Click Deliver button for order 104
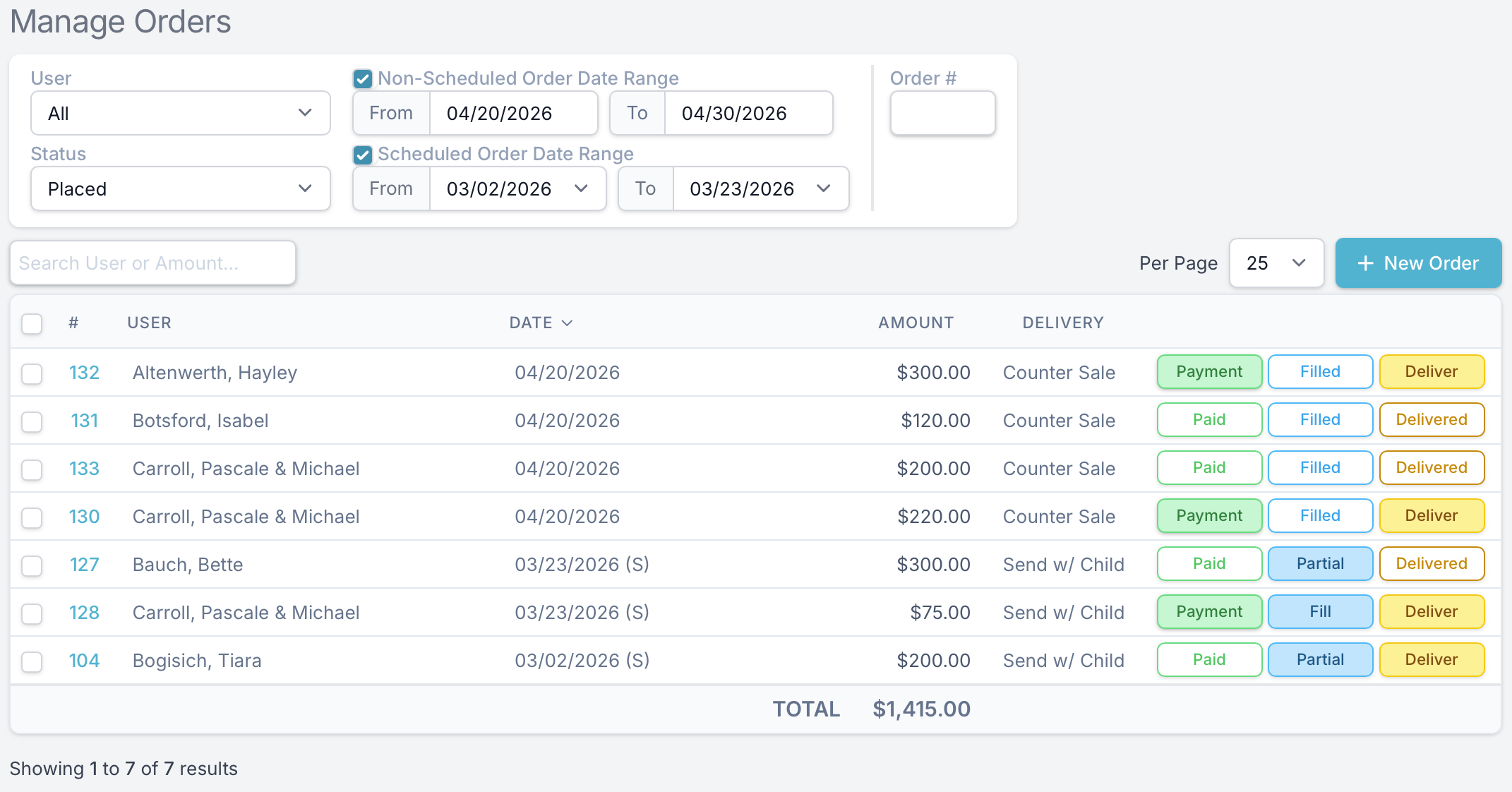The height and width of the screenshot is (792, 1512). (x=1432, y=660)
